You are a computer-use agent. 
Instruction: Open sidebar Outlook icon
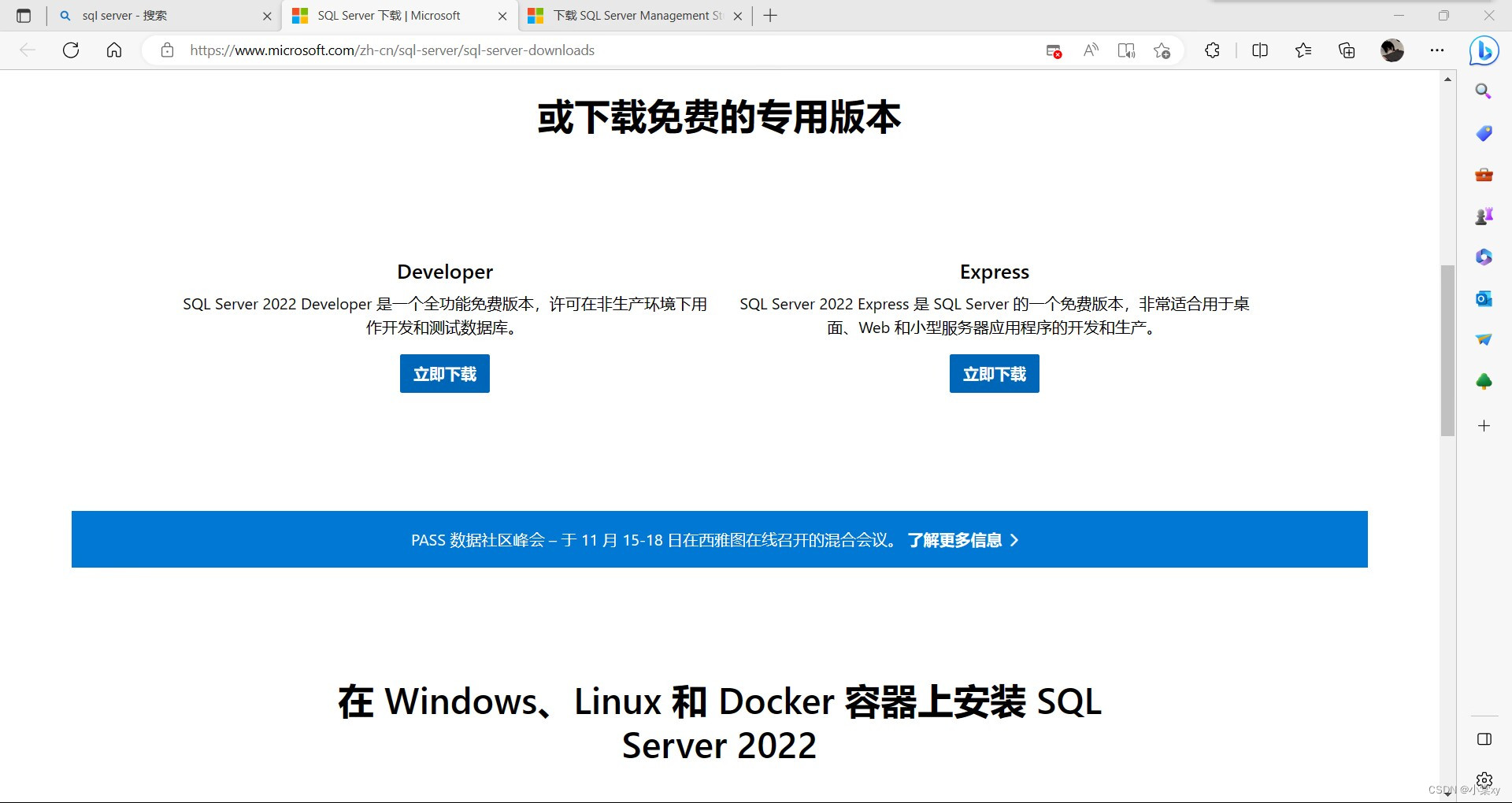tap(1484, 298)
